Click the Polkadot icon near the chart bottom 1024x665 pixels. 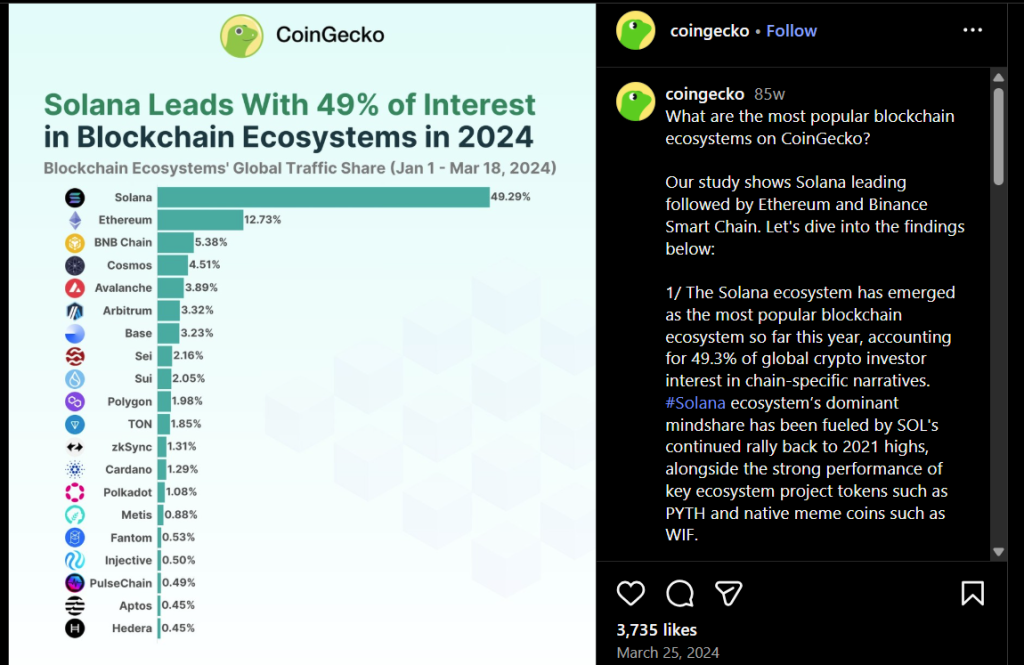coord(75,492)
